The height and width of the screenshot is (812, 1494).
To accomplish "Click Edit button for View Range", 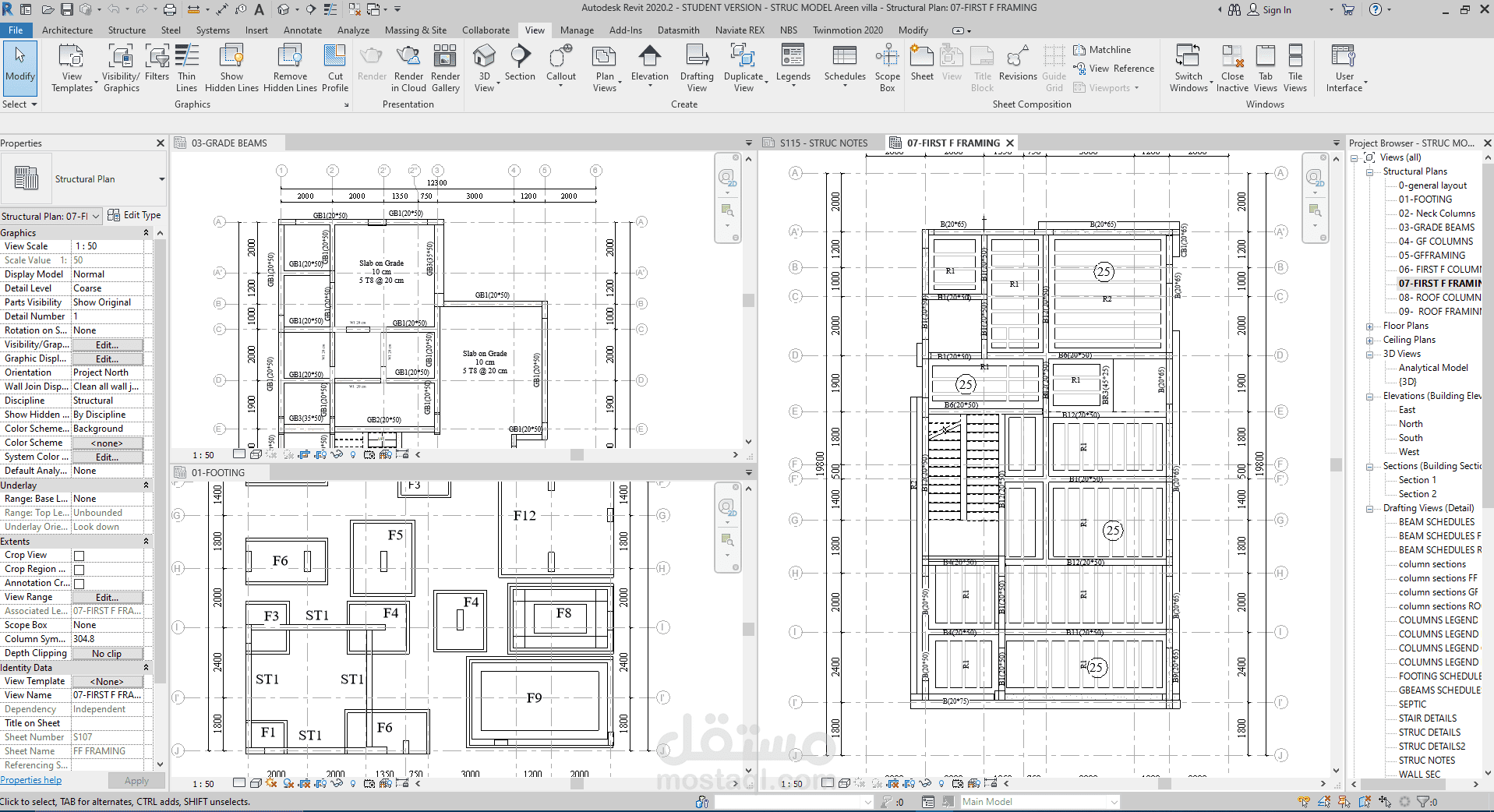I will tap(108, 598).
